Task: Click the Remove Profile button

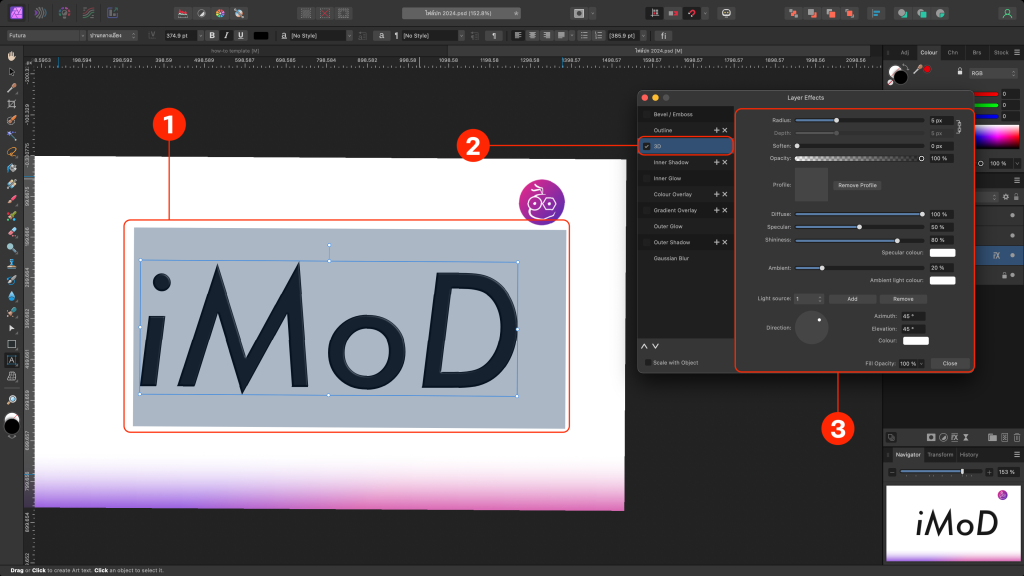Action: (x=858, y=185)
